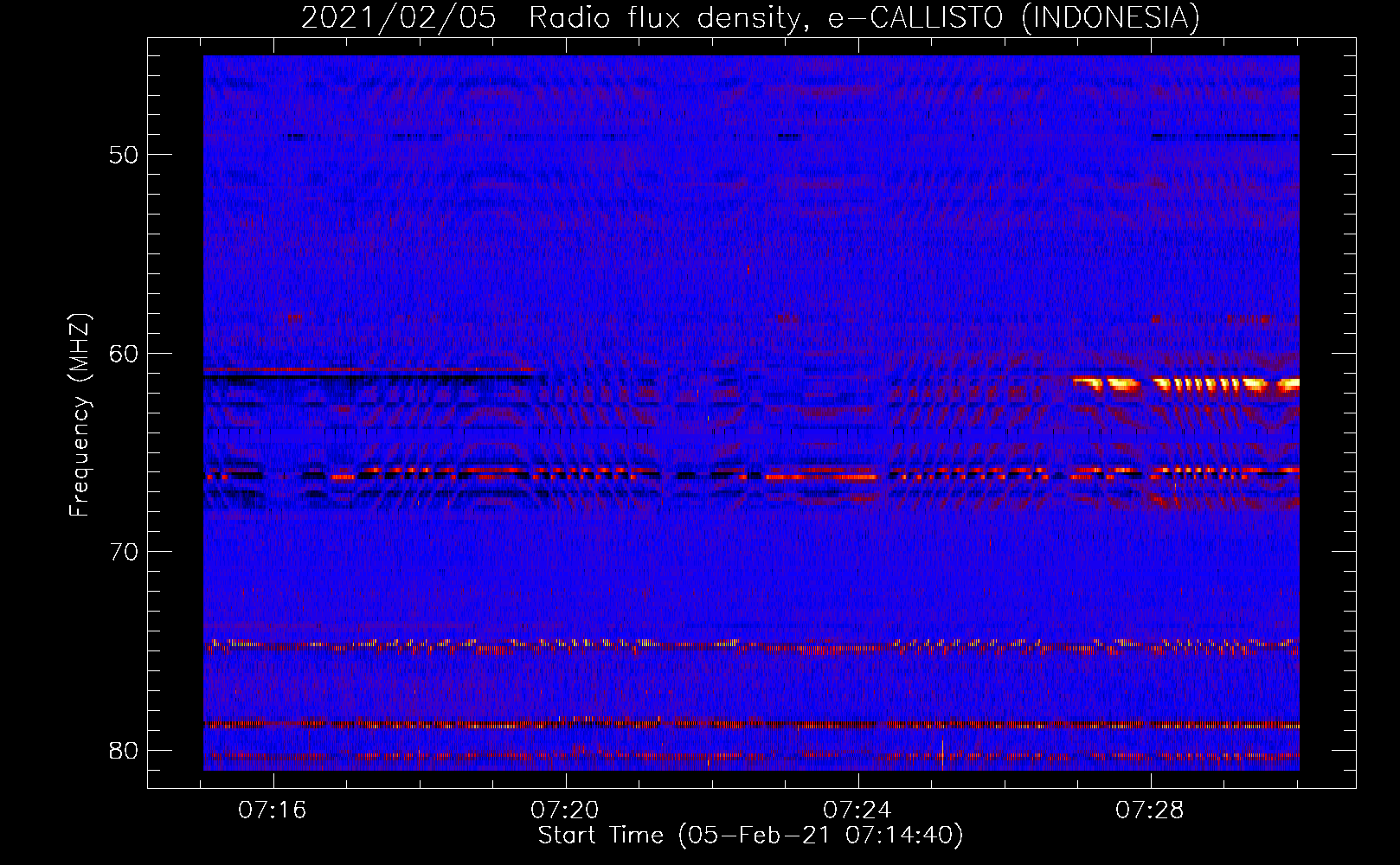Click the '07:28' time tick label
Screen dimensions: 1400x865
[1150, 811]
